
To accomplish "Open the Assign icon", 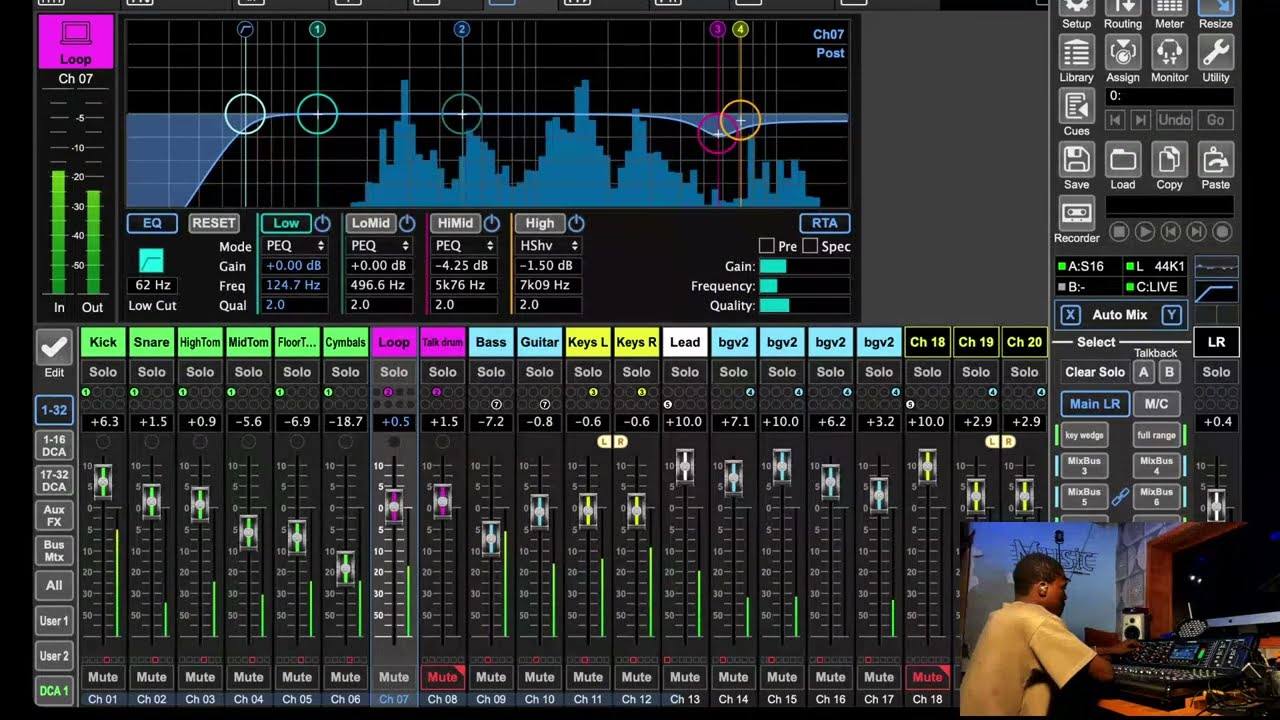I will [x=1122, y=52].
